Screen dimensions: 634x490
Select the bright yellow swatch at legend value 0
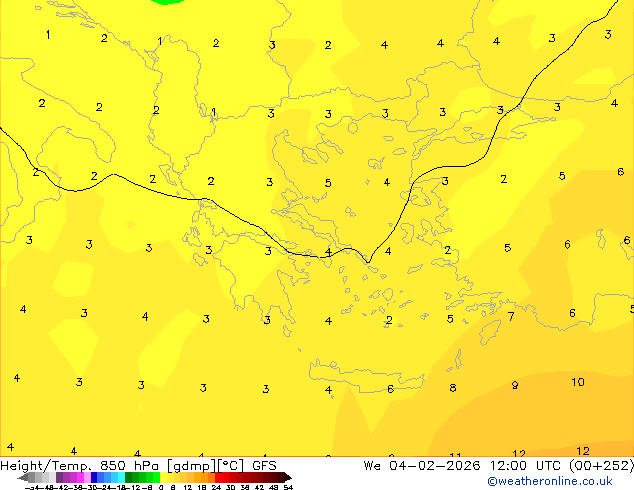[x=163, y=477]
